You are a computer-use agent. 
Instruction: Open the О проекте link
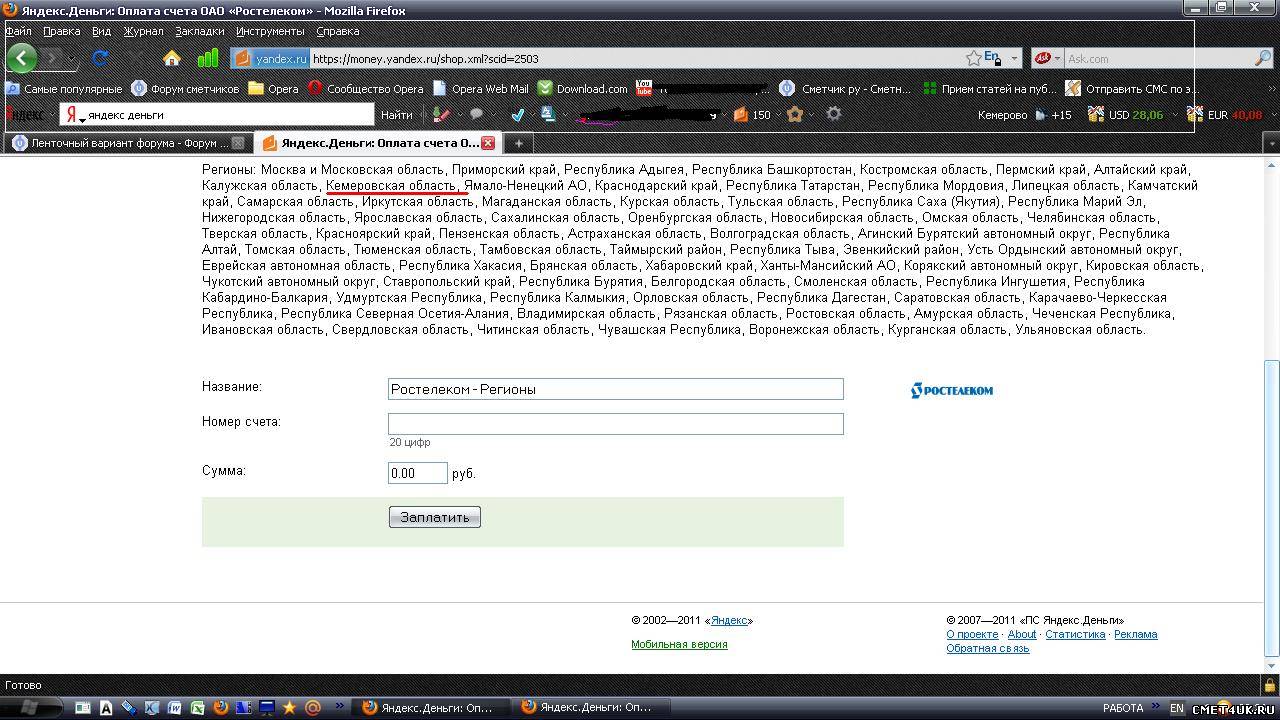click(972, 634)
